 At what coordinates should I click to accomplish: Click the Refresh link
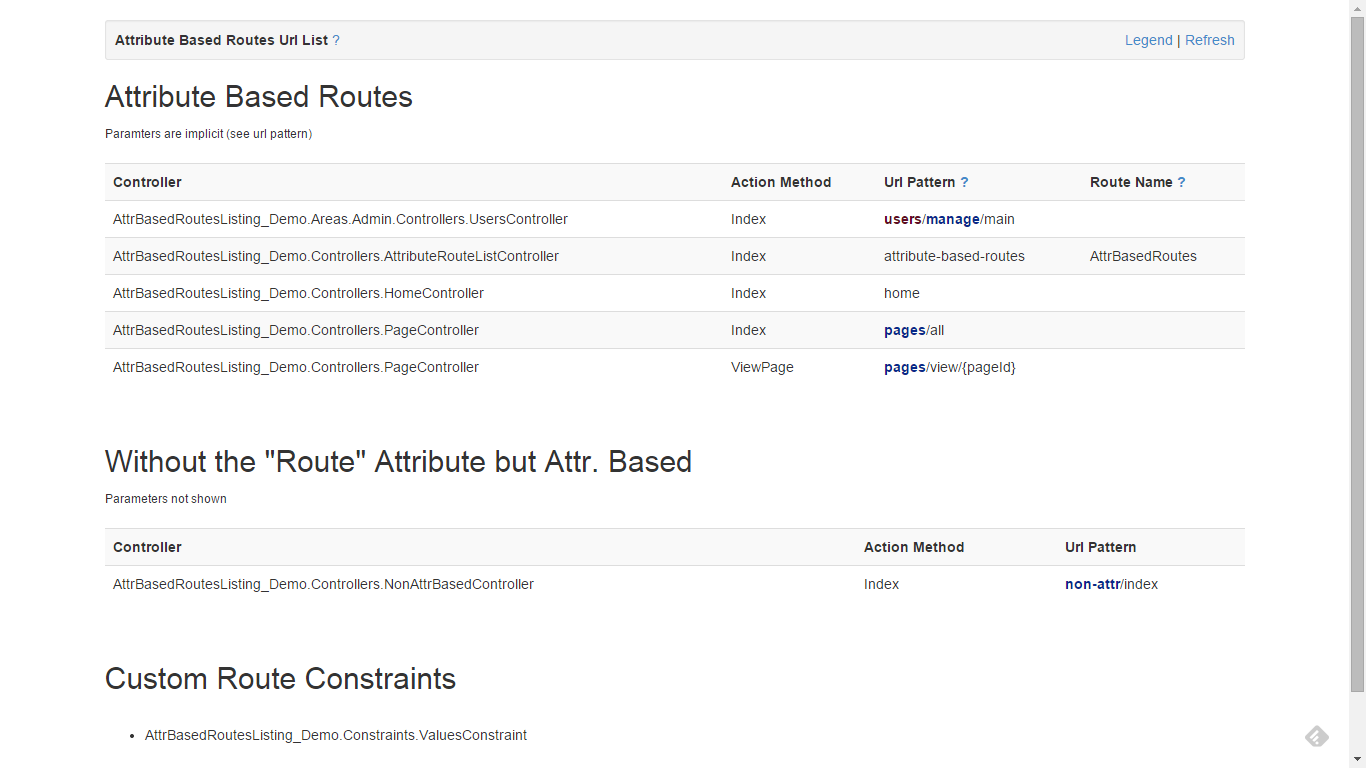1210,40
